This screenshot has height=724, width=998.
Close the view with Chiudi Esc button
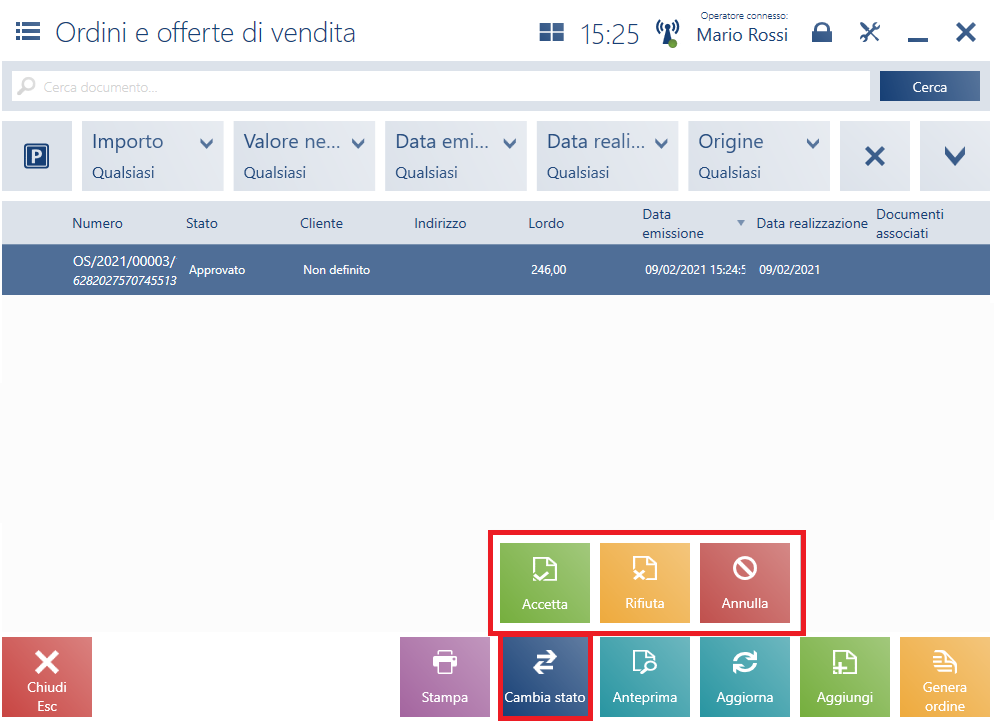tap(47, 677)
